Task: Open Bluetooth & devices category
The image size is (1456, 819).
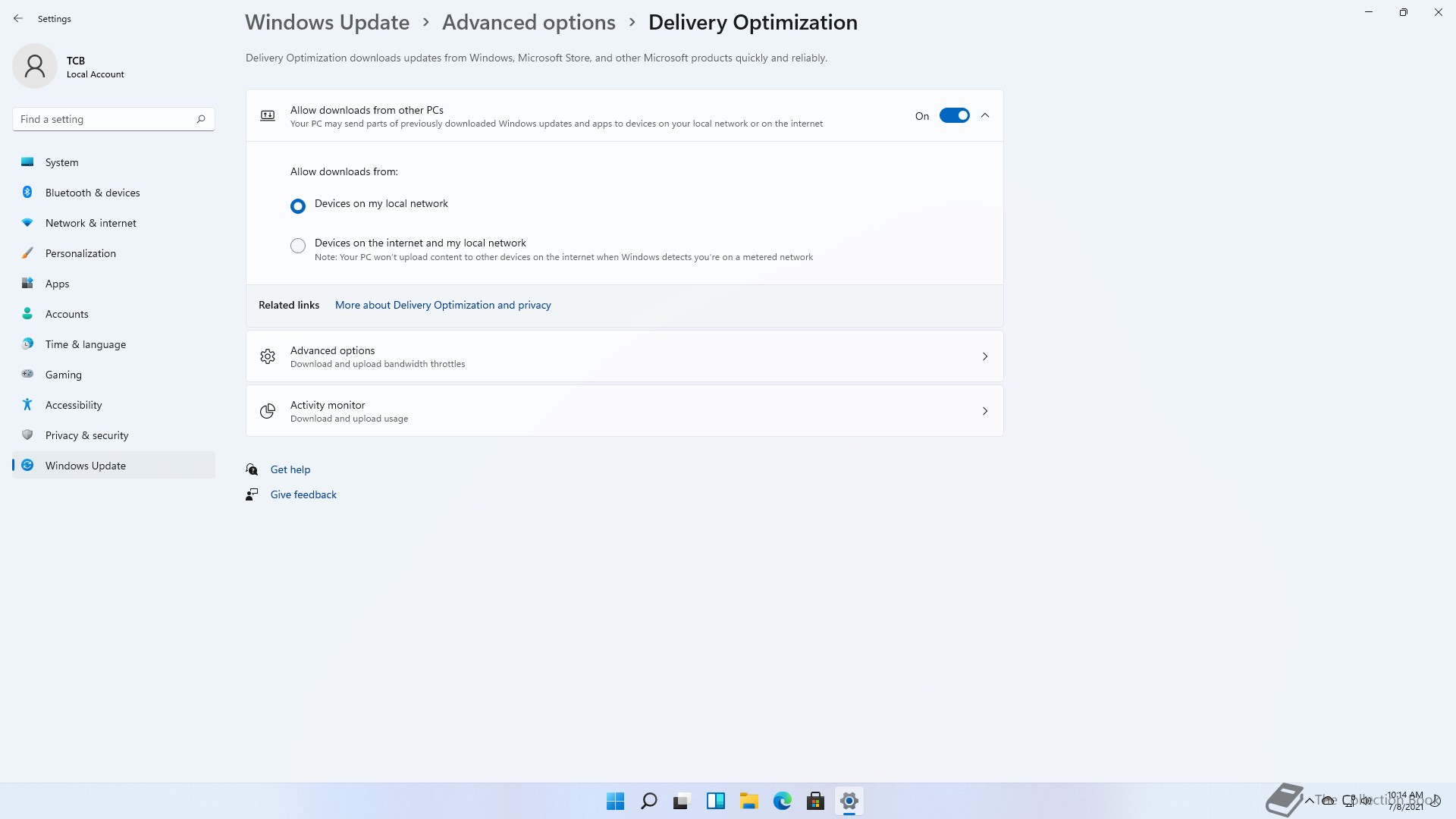Action: coord(114,192)
